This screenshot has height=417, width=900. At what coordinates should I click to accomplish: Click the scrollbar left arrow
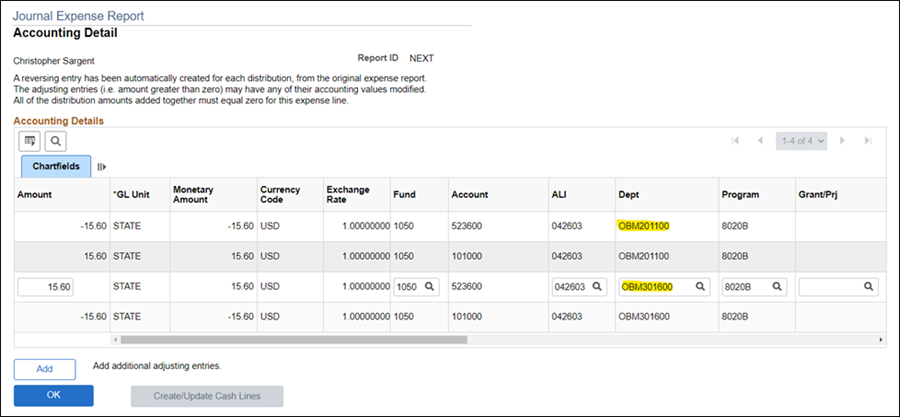[x=115, y=340]
